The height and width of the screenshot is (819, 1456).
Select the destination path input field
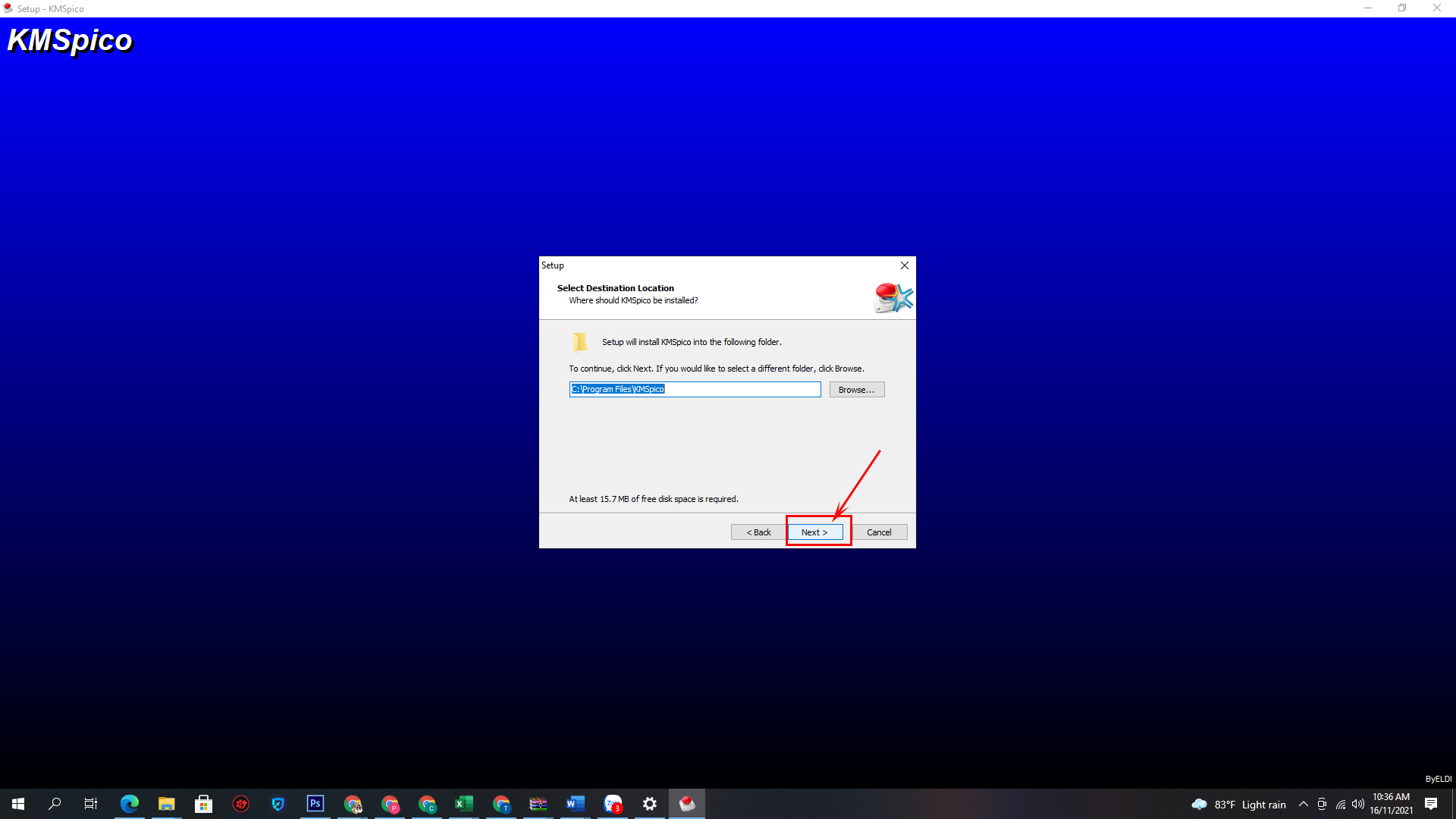click(695, 389)
